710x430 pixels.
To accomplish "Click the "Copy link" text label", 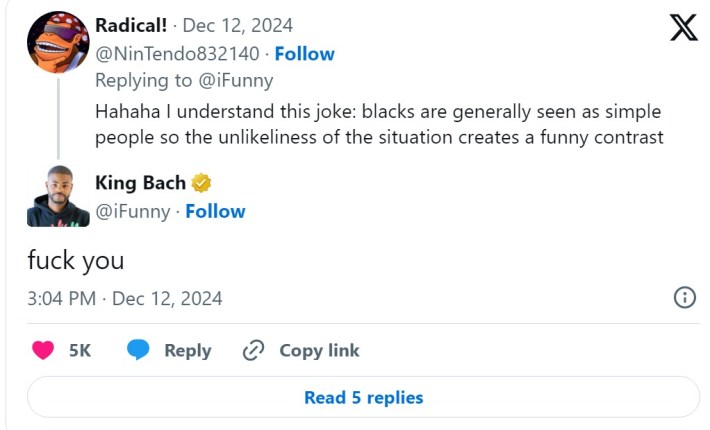I will pyautogui.click(x=319, y=351).
